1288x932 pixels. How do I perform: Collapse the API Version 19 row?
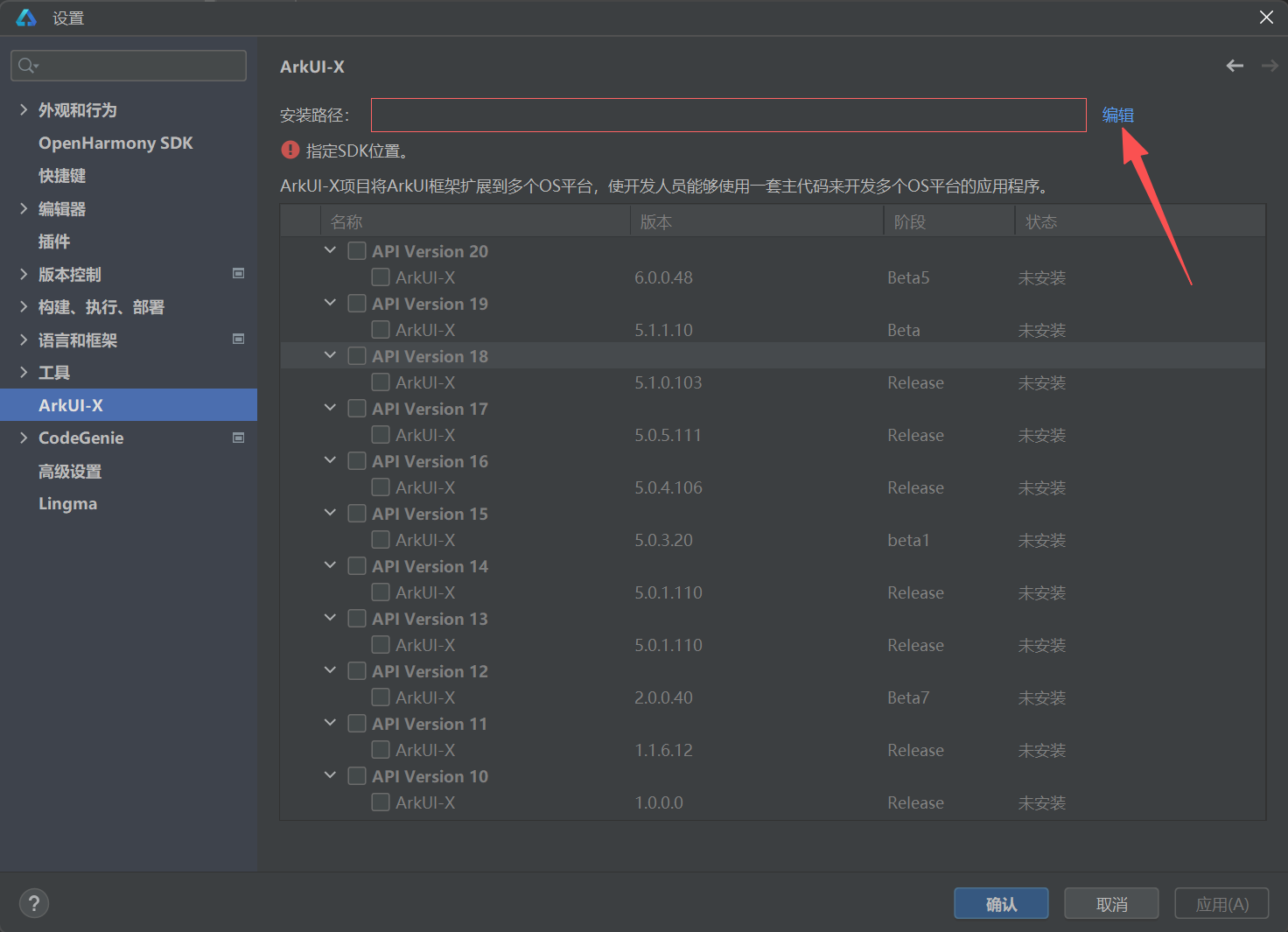pos(330,303)
